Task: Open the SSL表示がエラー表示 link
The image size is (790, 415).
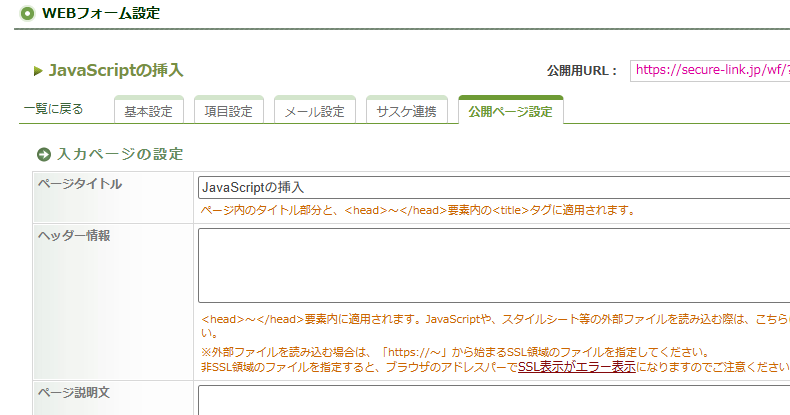Action: pyautogui.click(x=577, y=367)
